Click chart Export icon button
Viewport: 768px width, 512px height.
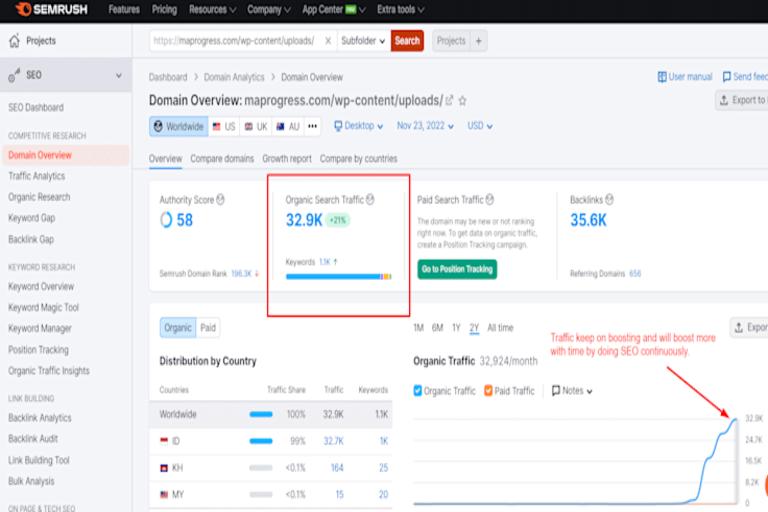pyautogui.click(x=749, y=327)
